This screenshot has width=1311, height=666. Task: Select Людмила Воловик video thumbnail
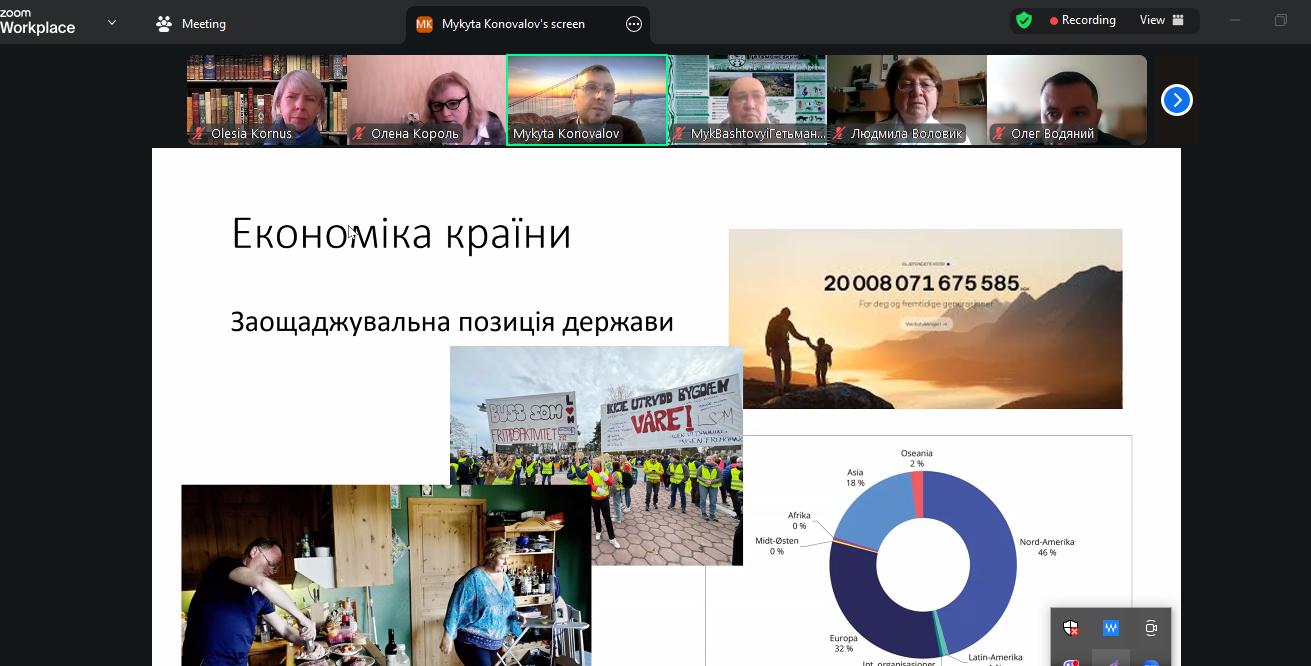[907, 98]
